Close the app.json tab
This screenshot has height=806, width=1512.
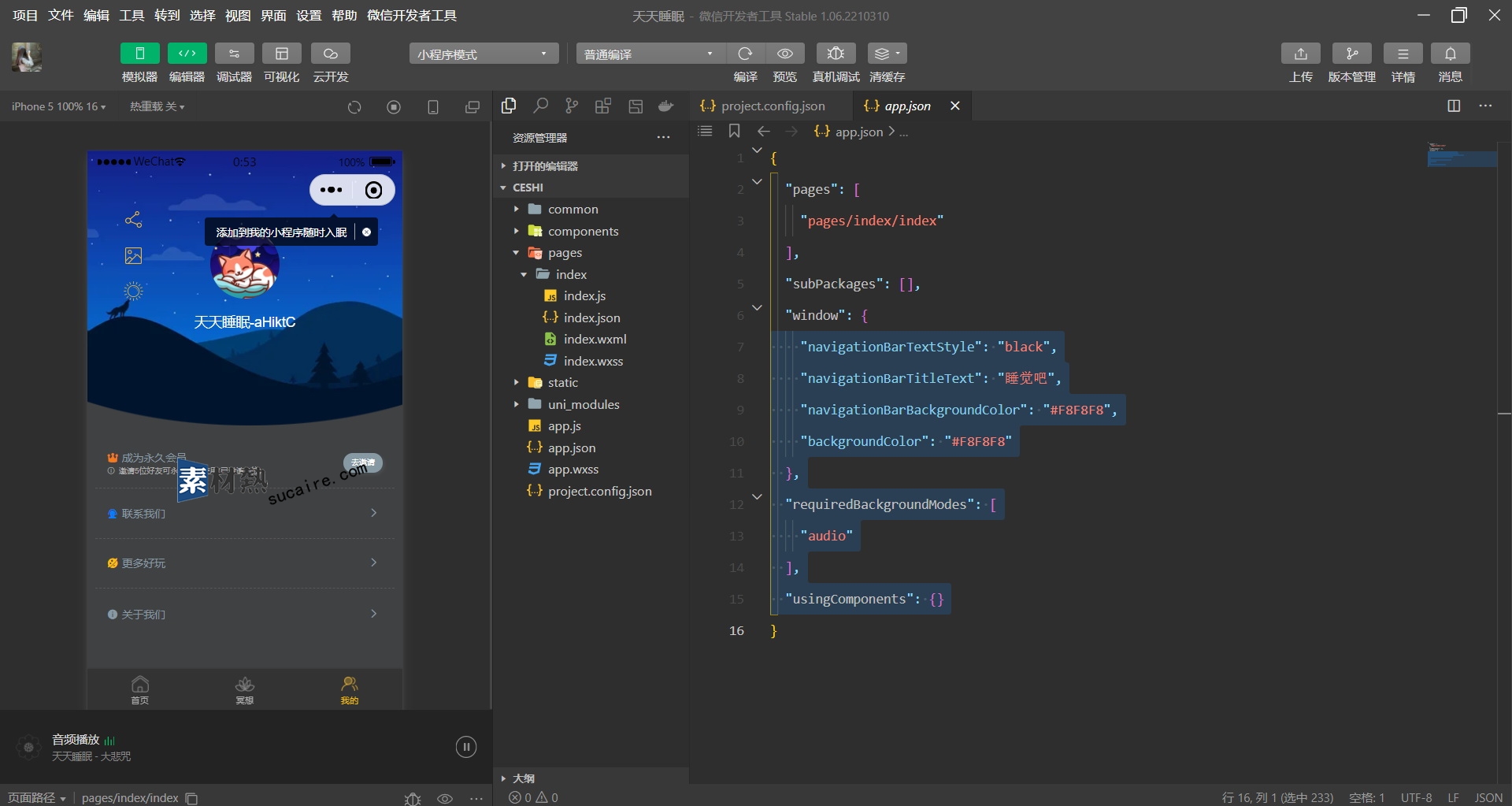(954, 106)
